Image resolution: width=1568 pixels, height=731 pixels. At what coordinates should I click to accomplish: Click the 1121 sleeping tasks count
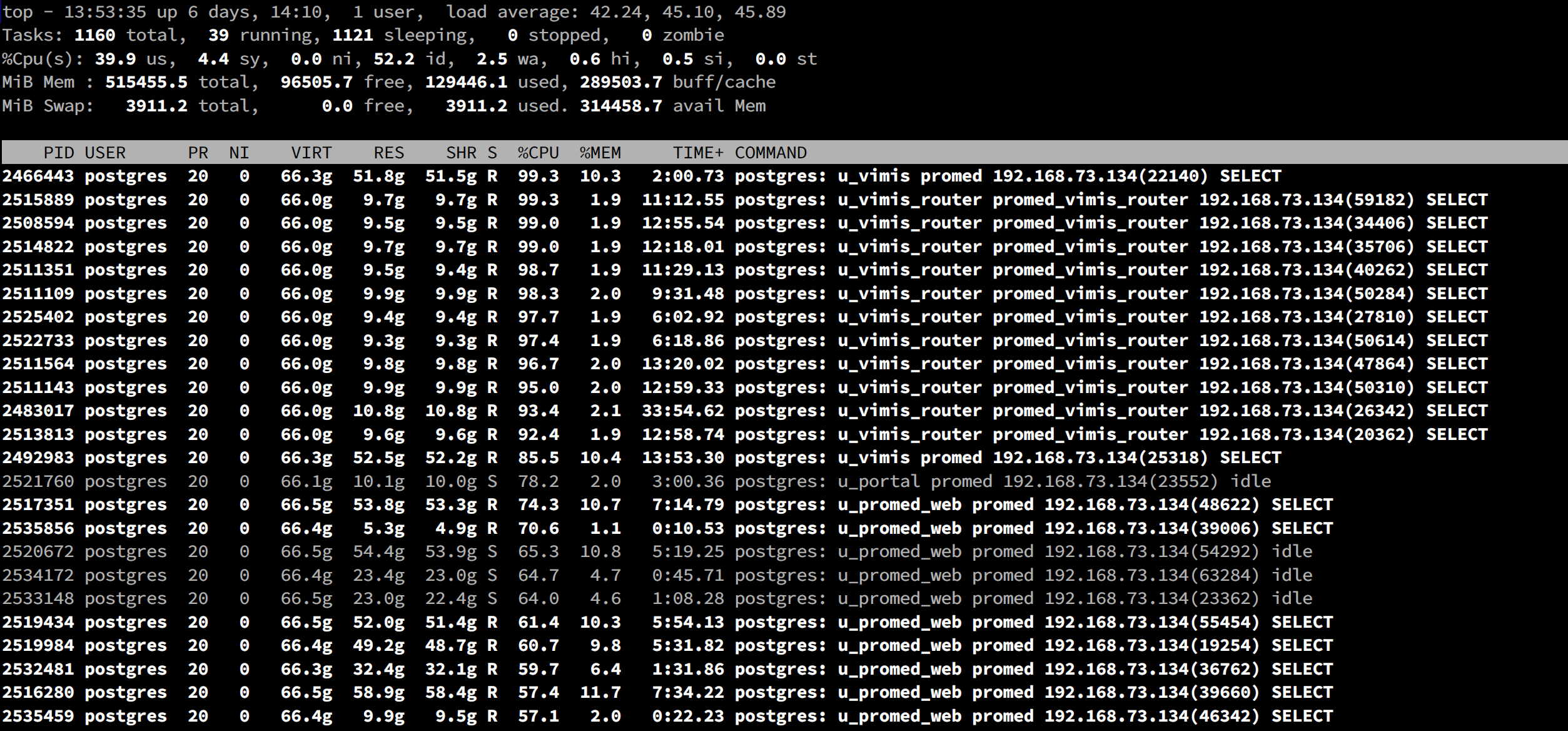tap(353, 35)
